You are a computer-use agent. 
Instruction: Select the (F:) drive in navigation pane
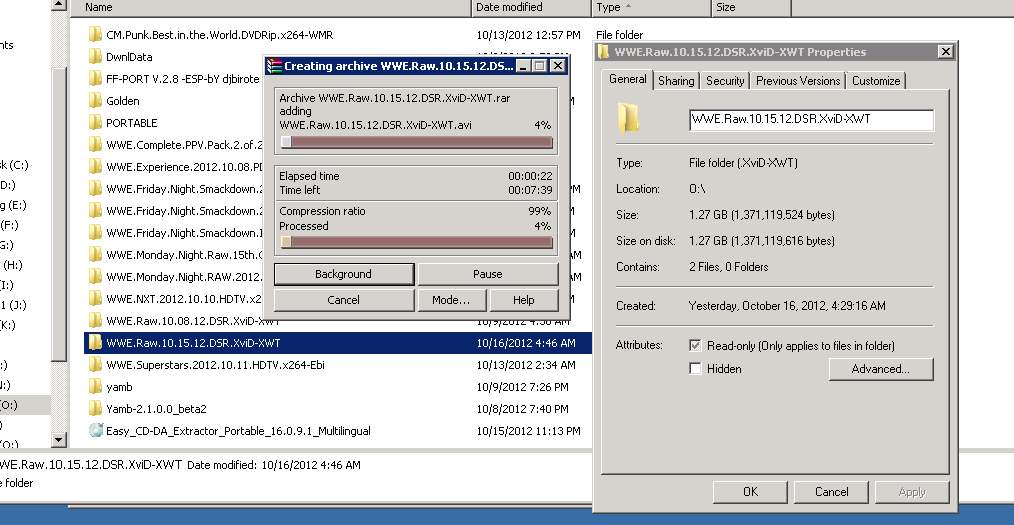click(10, 225)
